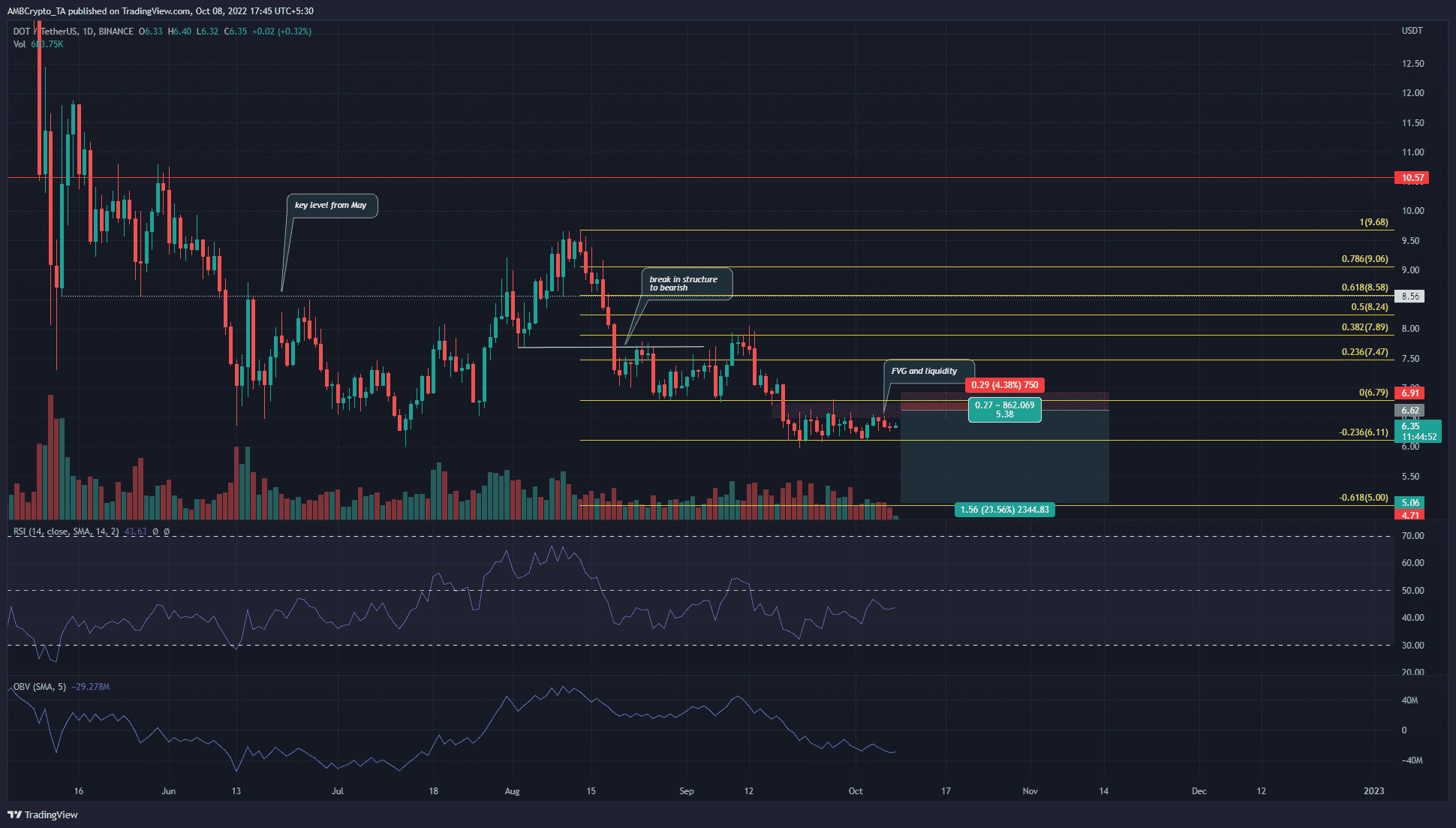Click the '0.27 ~ 862.069' risk/reward label

[1004, 410]
